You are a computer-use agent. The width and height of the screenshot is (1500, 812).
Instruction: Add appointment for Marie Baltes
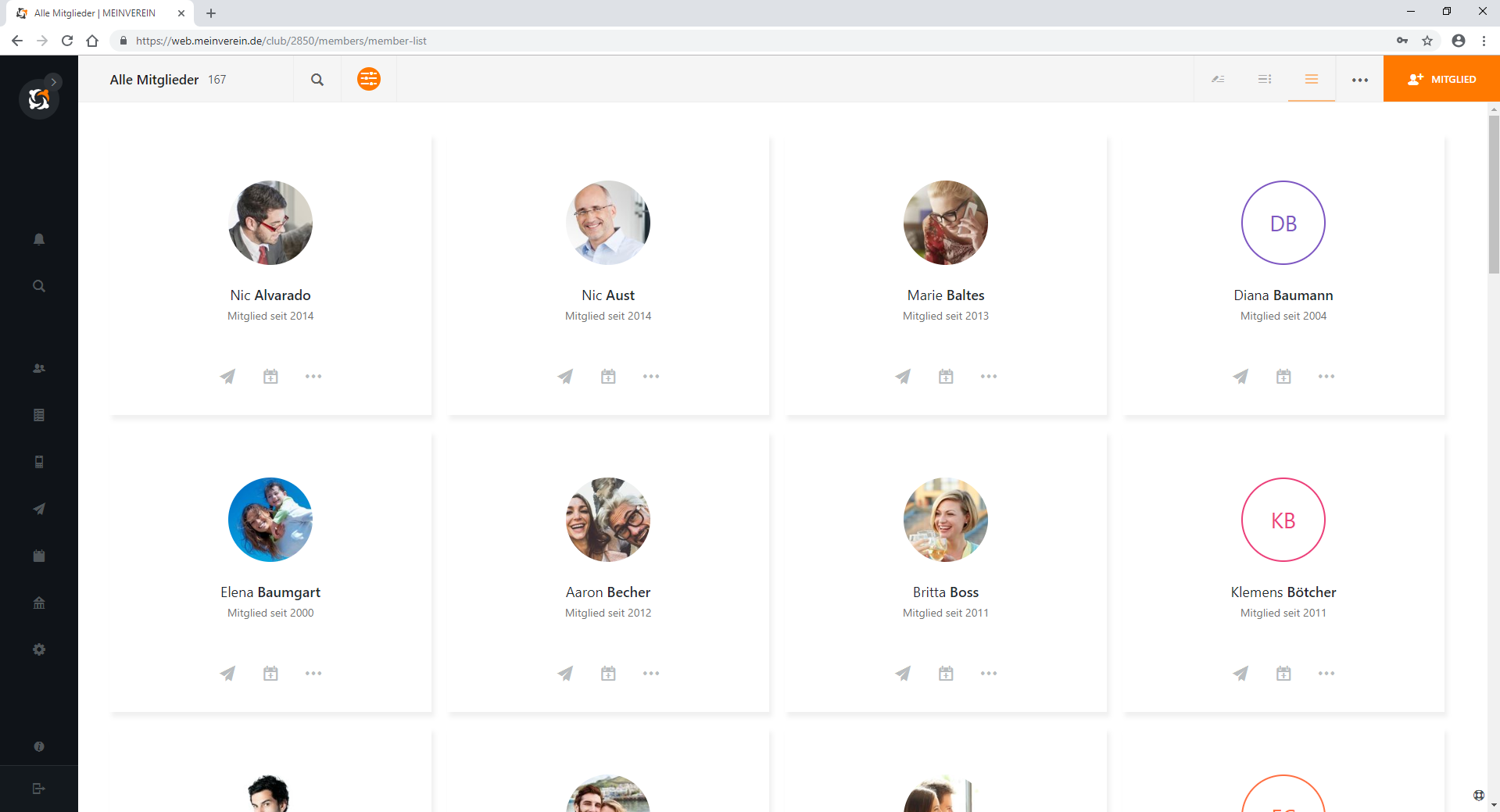coord(946,377)
